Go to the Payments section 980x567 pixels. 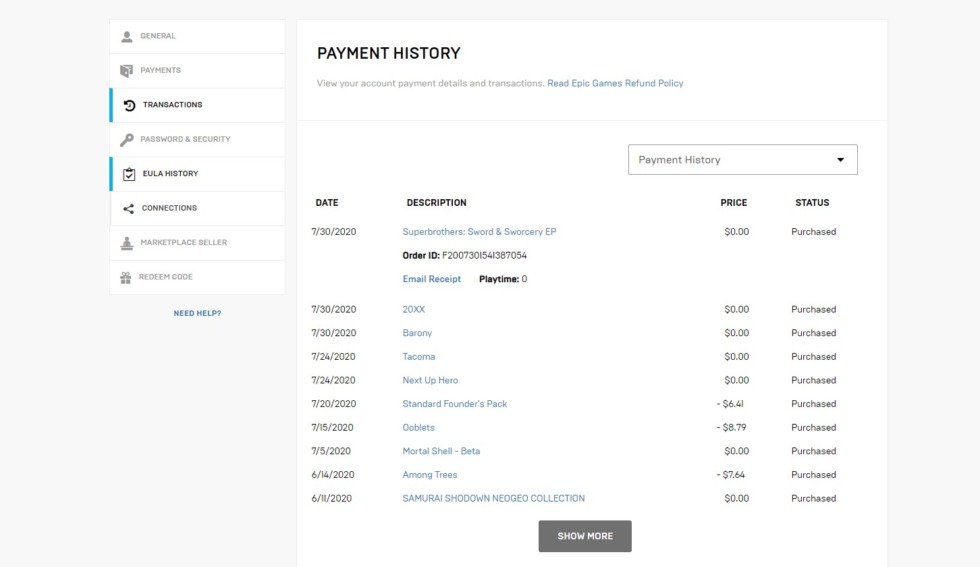198,71
